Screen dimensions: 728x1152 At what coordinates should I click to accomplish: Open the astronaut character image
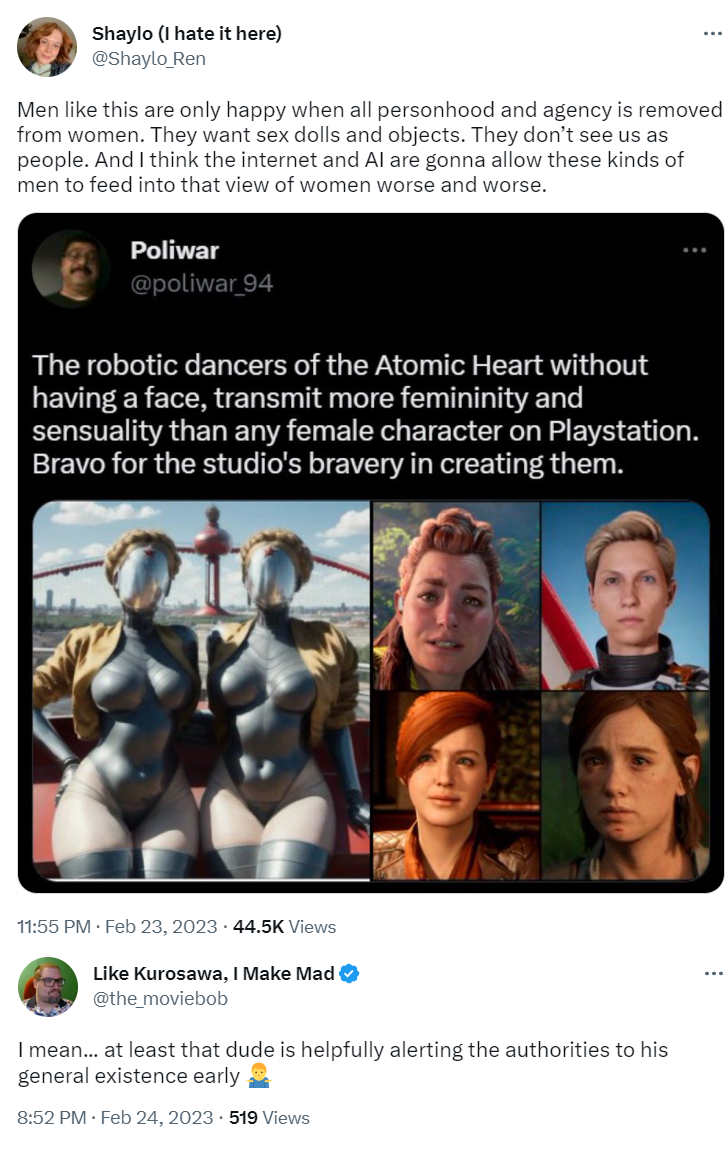coord(625,596)
